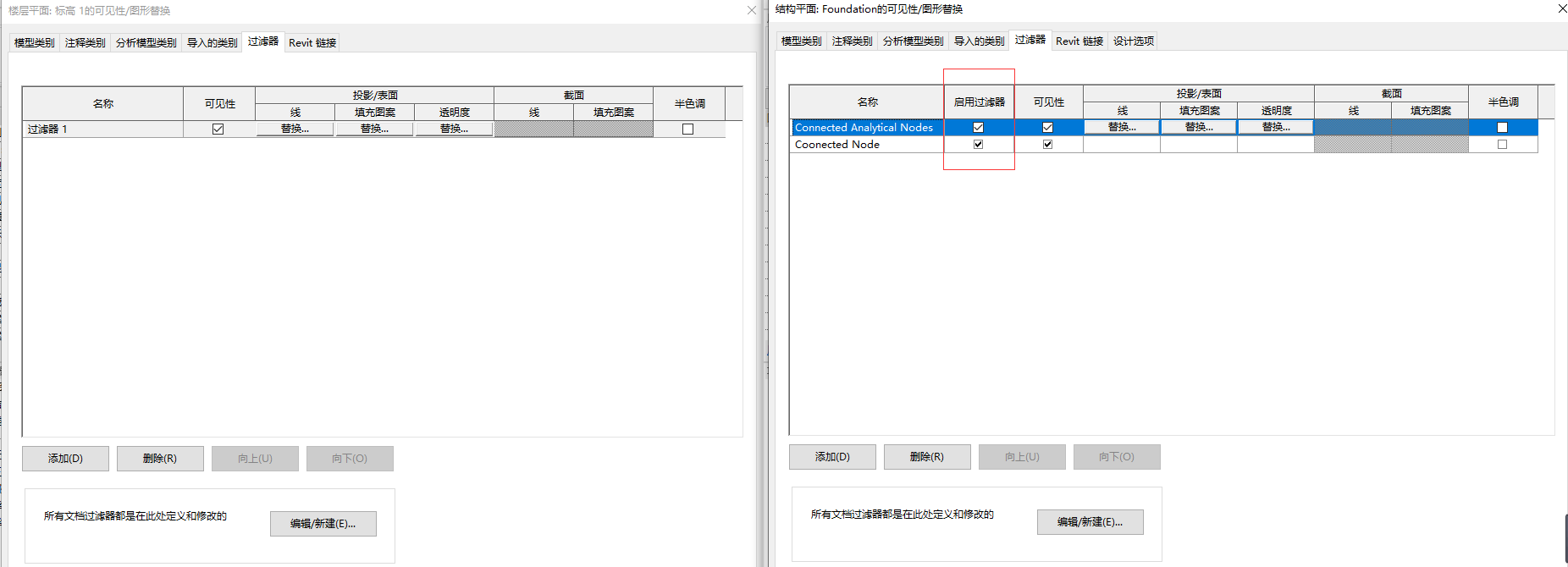The width and height of the screenshot is (1568, 567).
Task: Click 添加(D) in Foundation dialog
Action: pos(832,457)
